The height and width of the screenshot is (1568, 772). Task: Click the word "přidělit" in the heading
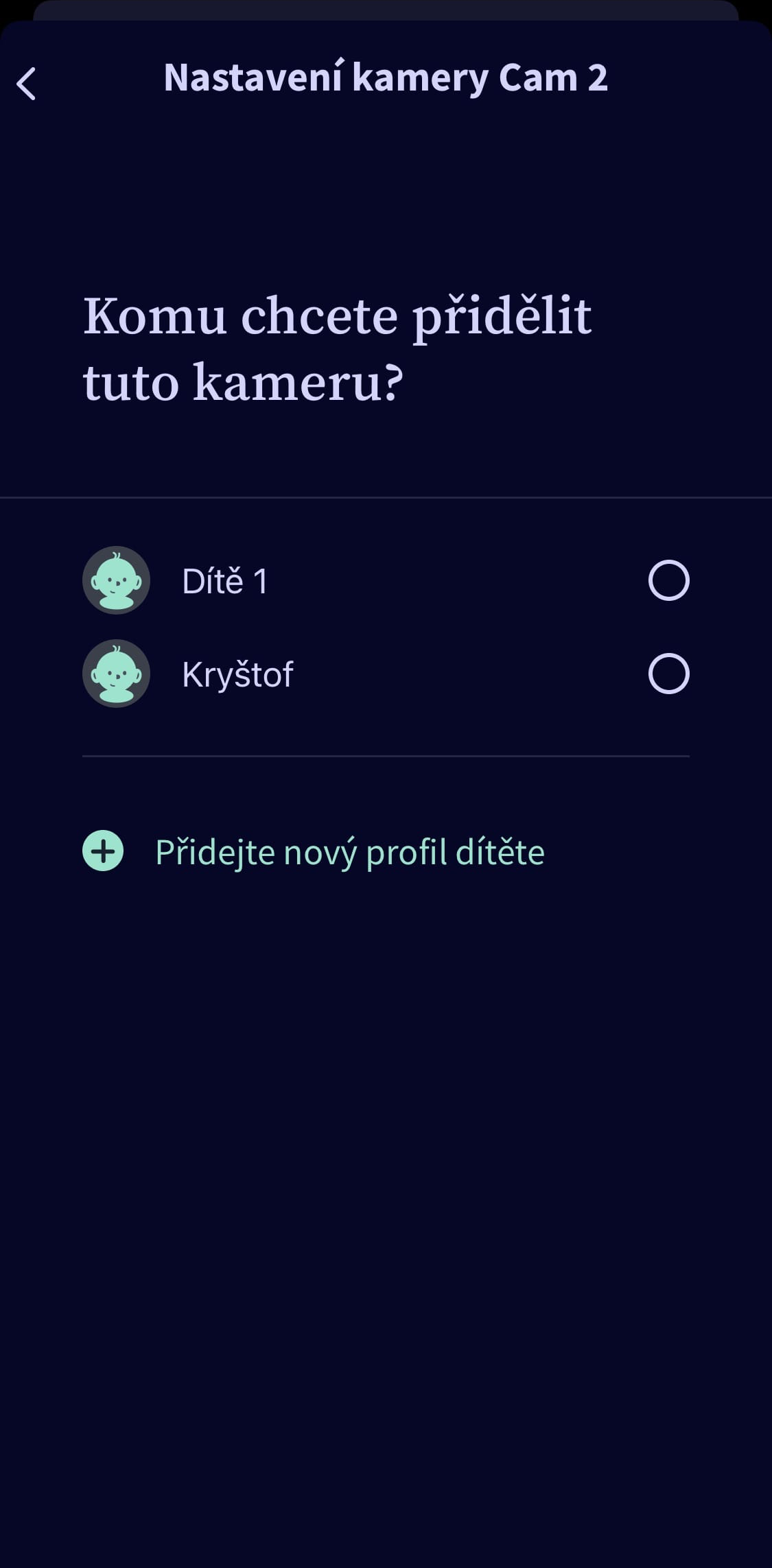(502, 317)
